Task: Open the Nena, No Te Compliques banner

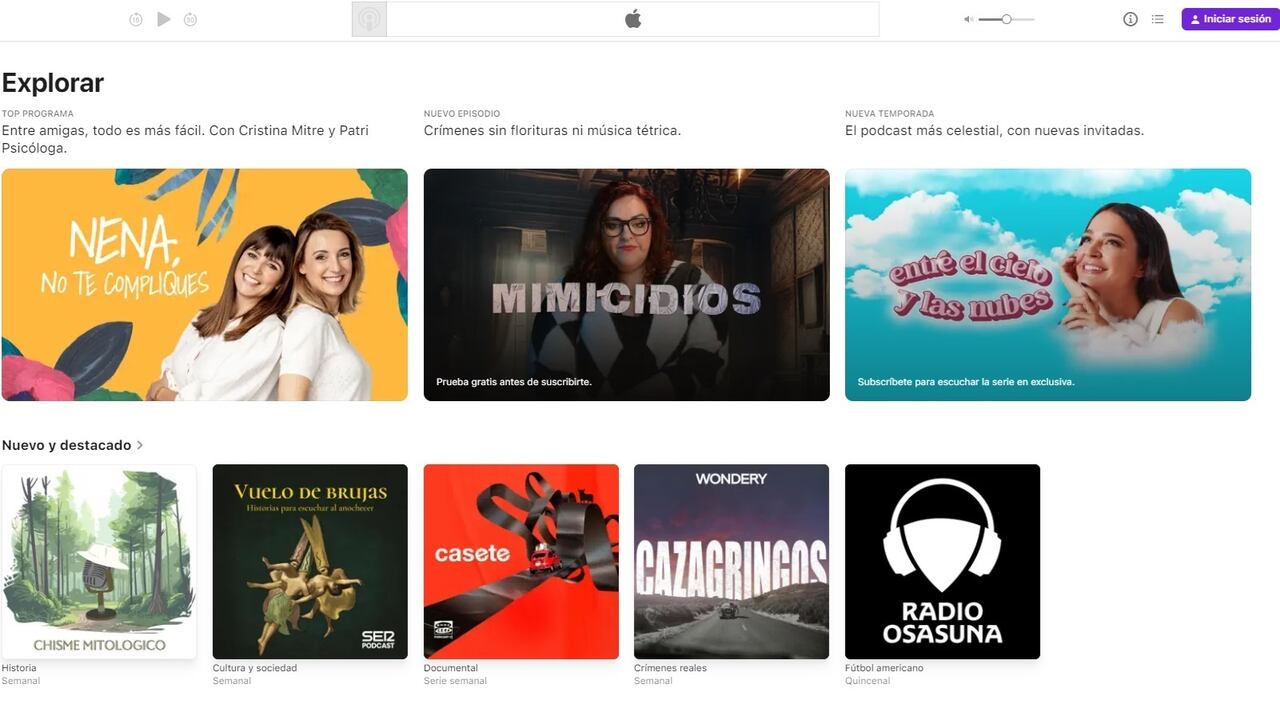Action: 204,284
